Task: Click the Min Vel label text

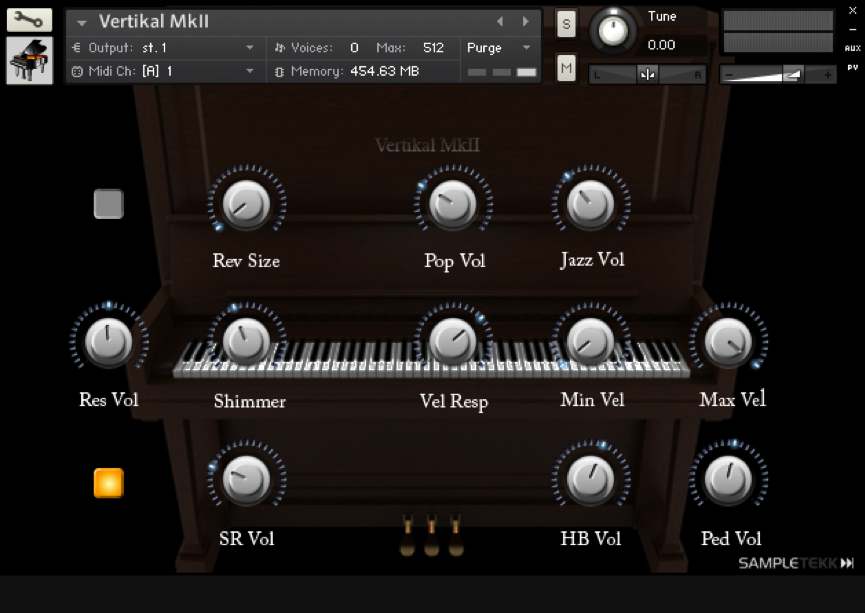Action: coord(592,399)
